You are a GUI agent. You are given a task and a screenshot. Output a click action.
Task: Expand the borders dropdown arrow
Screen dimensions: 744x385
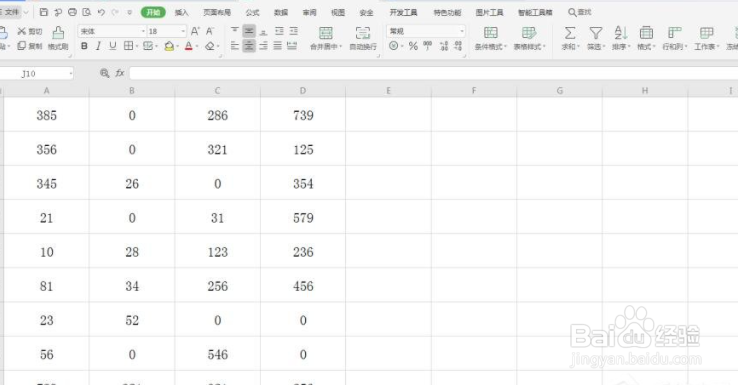137,47
